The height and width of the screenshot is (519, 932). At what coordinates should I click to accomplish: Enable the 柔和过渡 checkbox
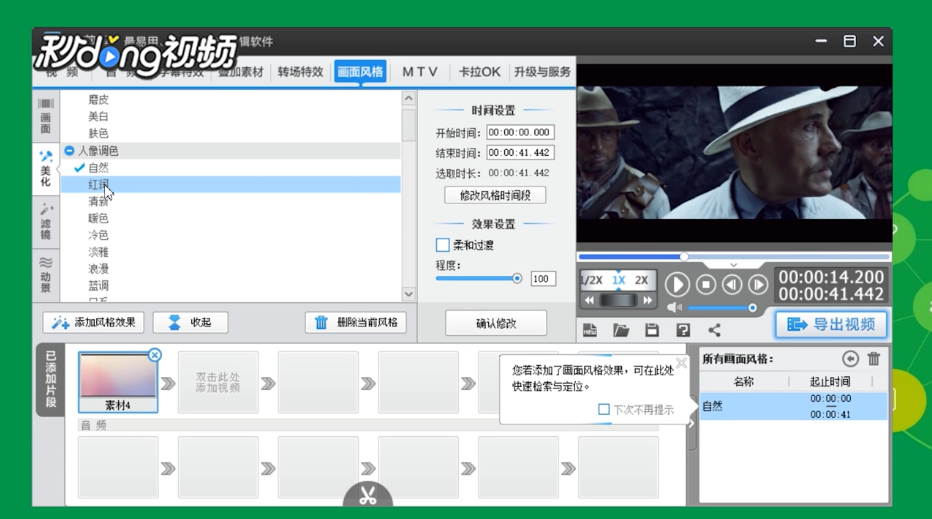[442, 245]
